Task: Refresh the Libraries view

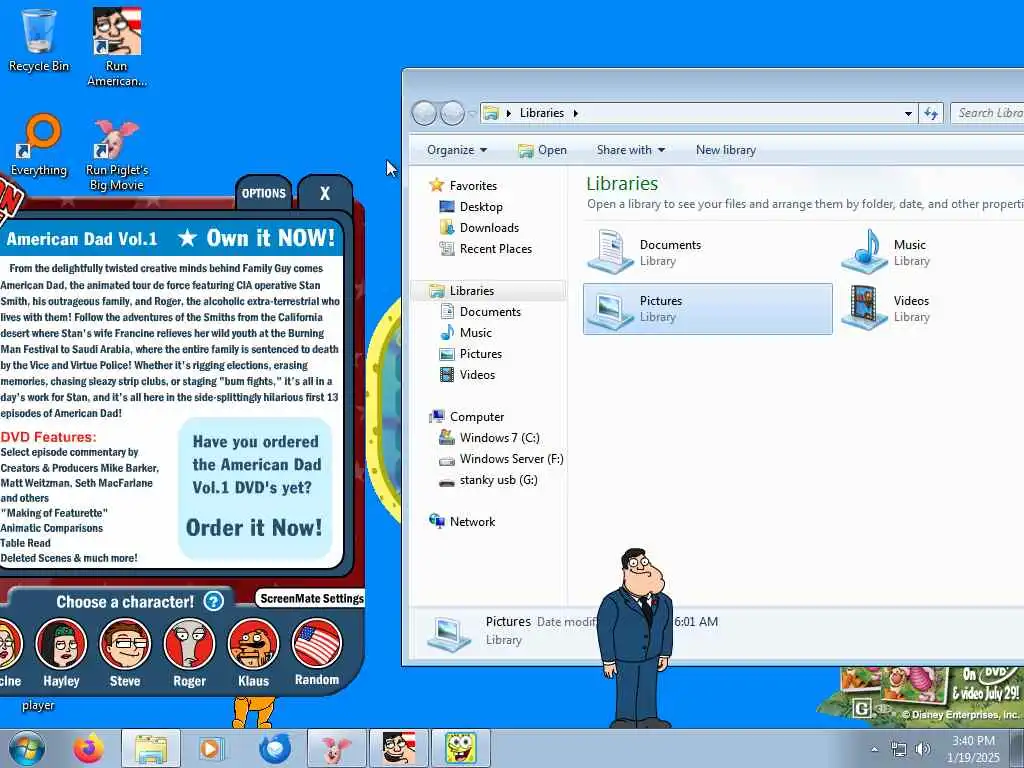Action: tap(931, 113)
